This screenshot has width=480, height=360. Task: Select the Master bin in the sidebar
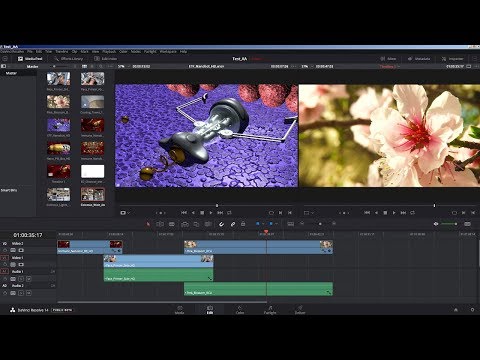pyautogui.click(x=11, y=73)
